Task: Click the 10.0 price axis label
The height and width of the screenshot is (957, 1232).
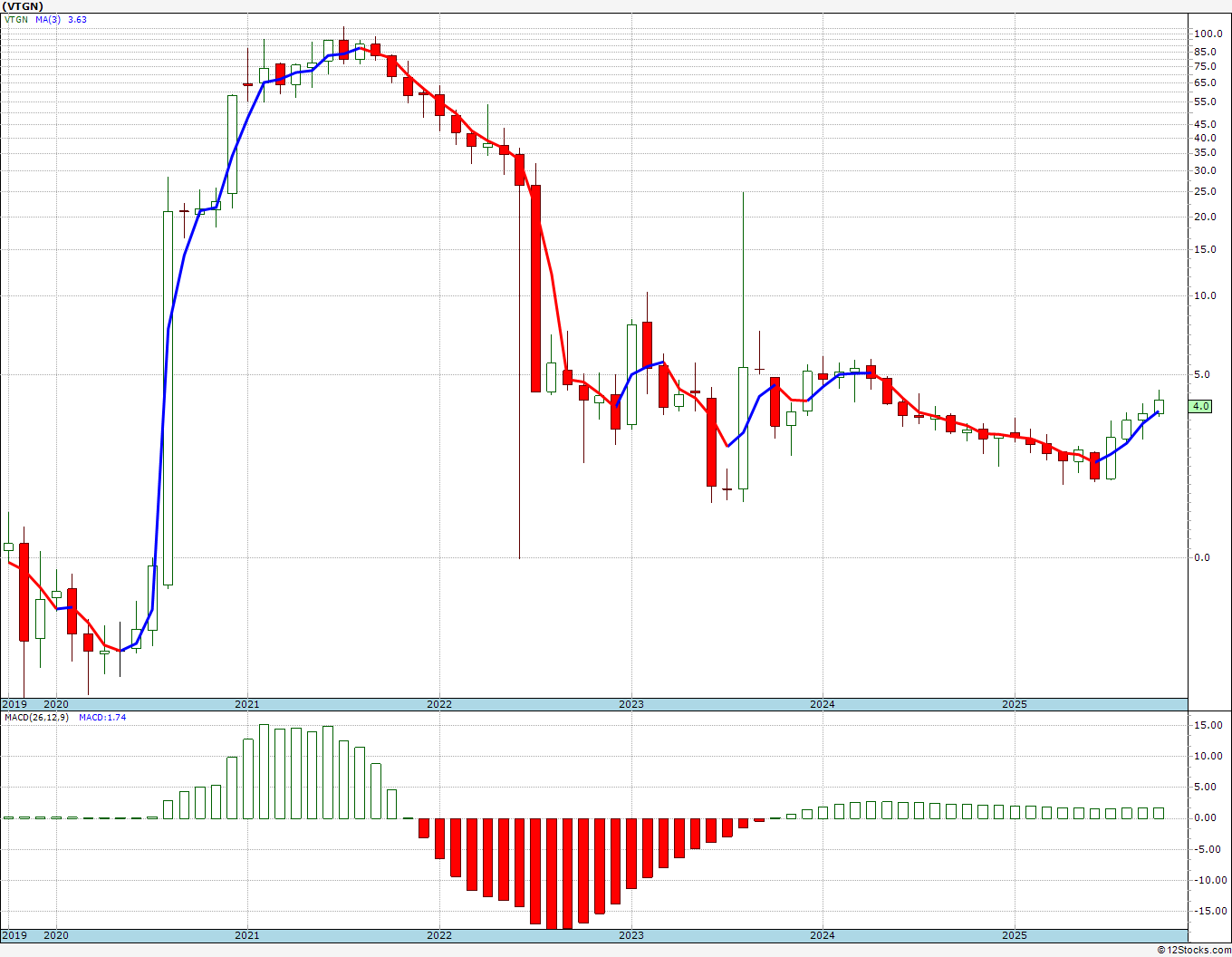Action: click(1204, 295)
